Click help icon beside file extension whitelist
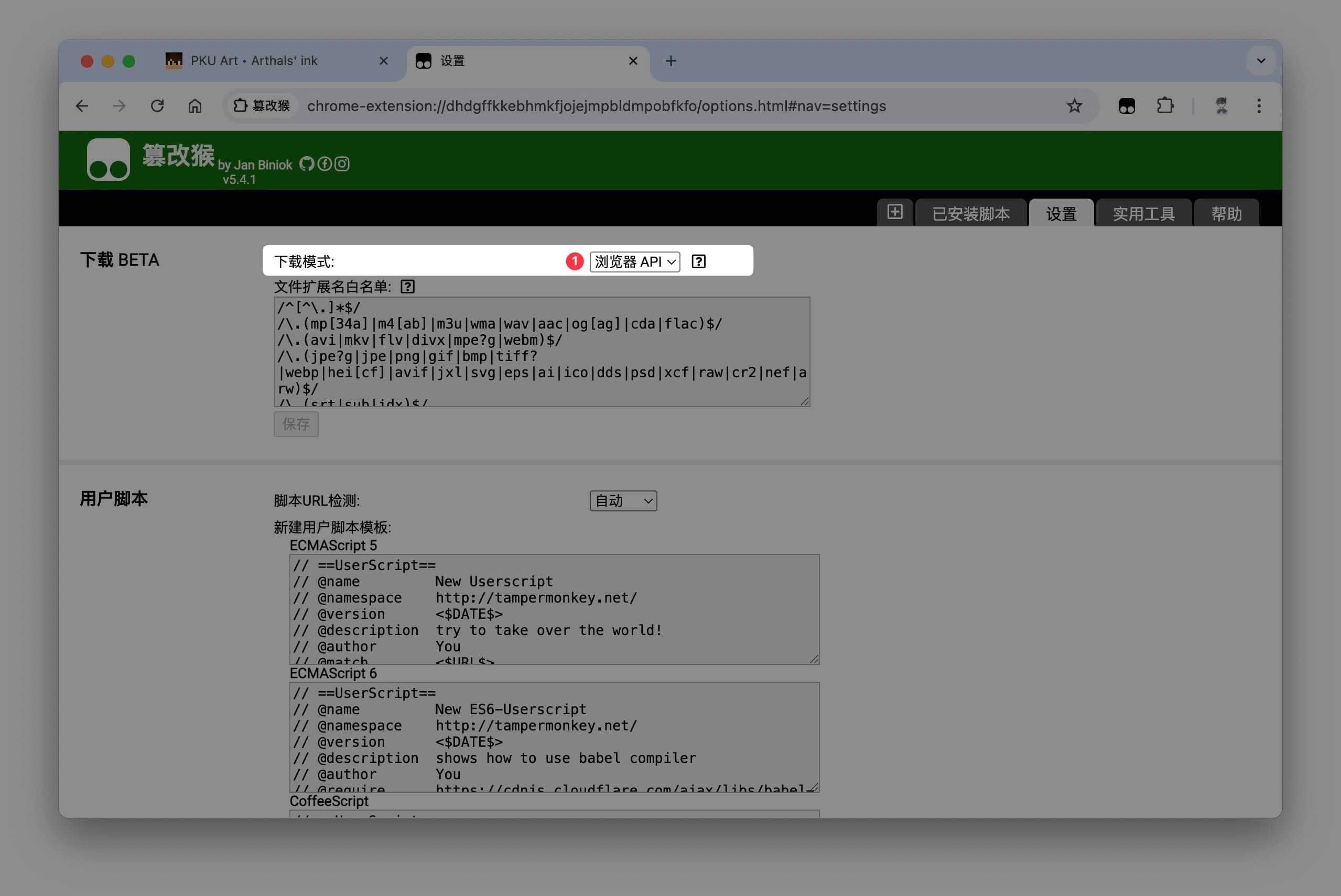Viewport: 1341px width, 896px height. [407, 287]
